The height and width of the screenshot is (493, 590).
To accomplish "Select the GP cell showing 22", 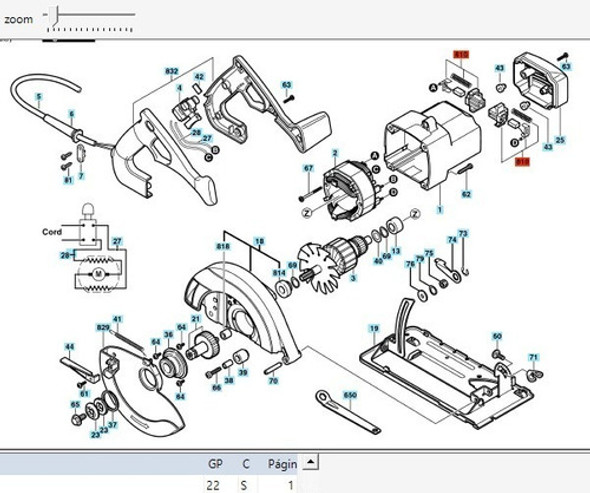I will click(x=213, y=485).
